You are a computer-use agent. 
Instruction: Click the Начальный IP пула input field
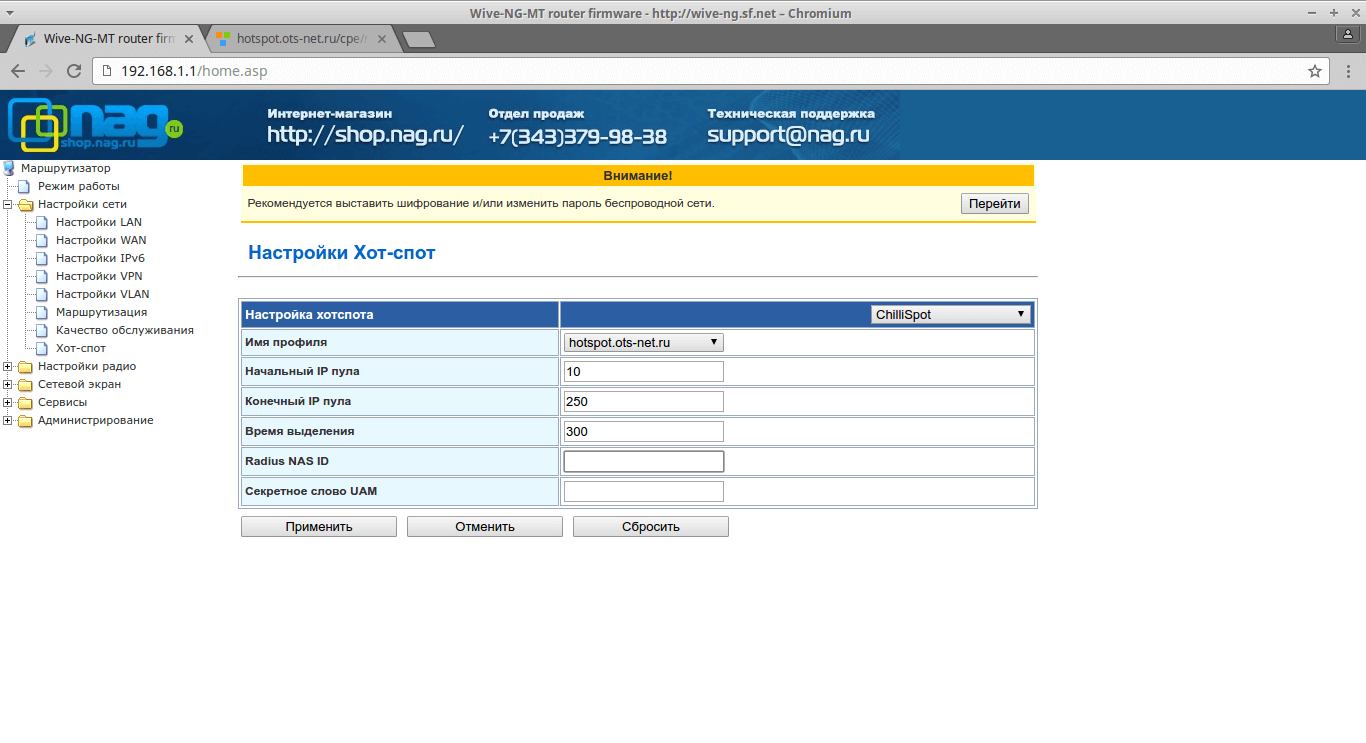643,372
